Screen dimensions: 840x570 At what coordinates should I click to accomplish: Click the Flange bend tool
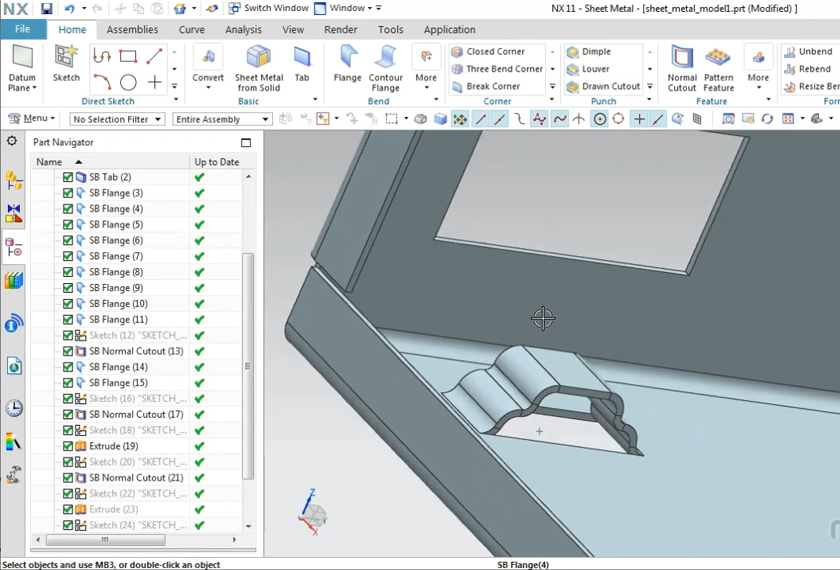point(348,60)
